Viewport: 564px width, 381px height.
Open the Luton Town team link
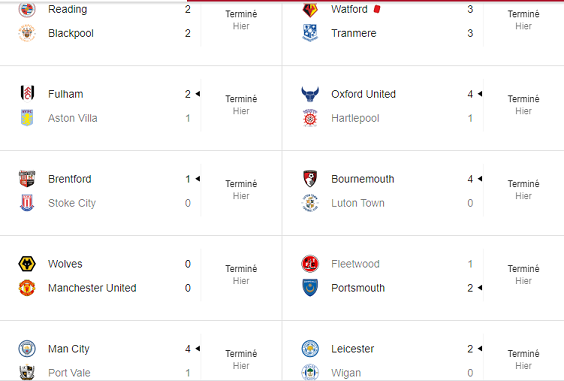(358, 203)
